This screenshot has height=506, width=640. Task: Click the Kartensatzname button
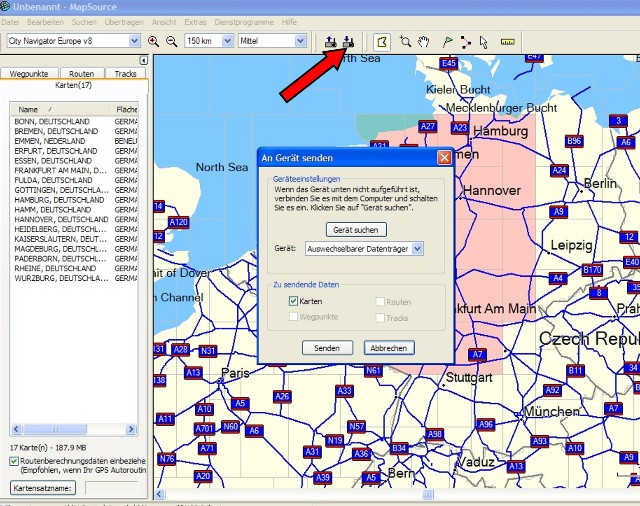(x=43, y=488)
